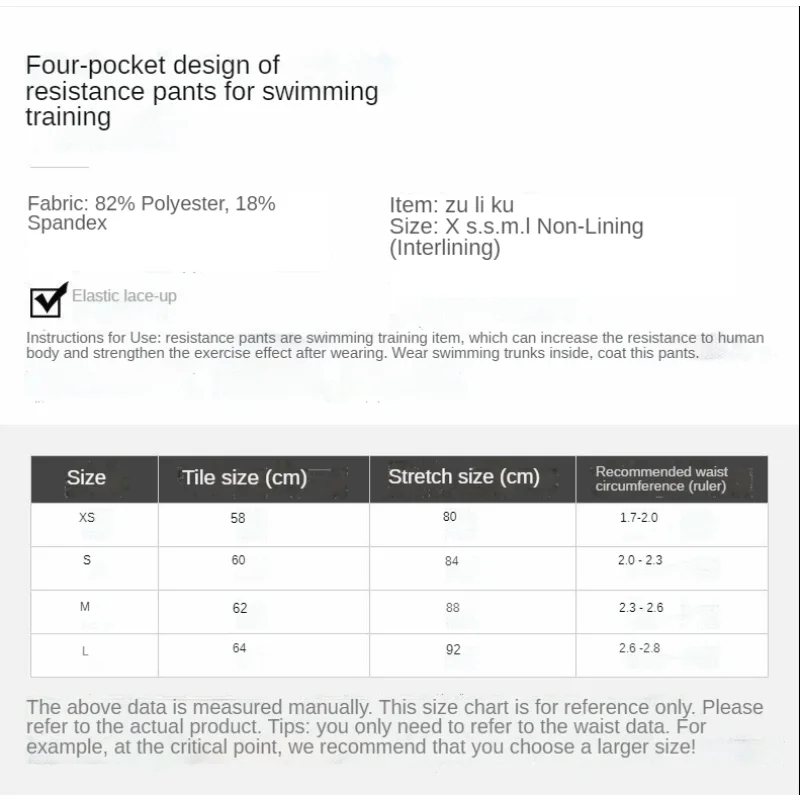Click waist range 1.7-2.0 cell
Viewport: 800px width, 800px height.
tap(672, 524)
